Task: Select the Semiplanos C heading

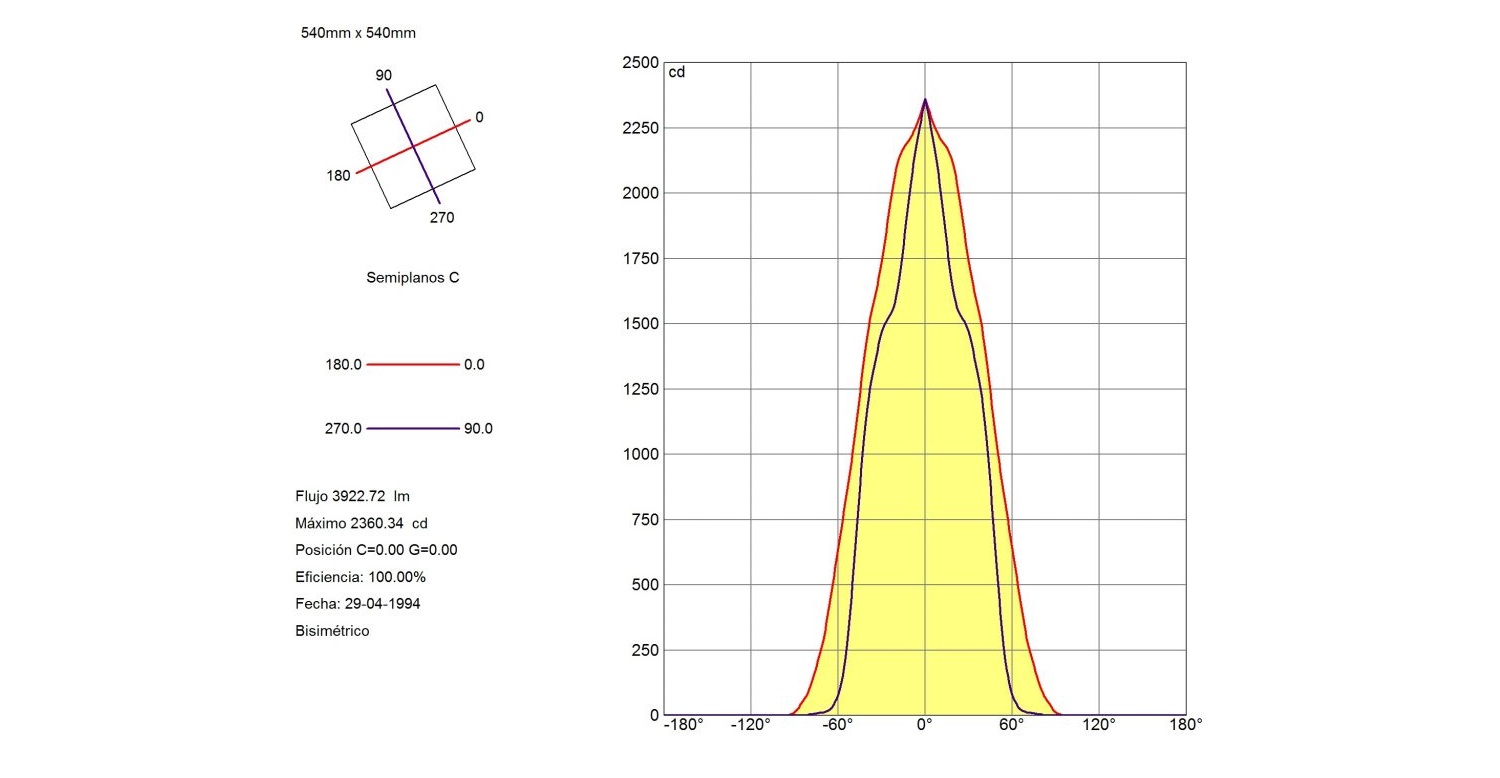Action: click(412, 278)
